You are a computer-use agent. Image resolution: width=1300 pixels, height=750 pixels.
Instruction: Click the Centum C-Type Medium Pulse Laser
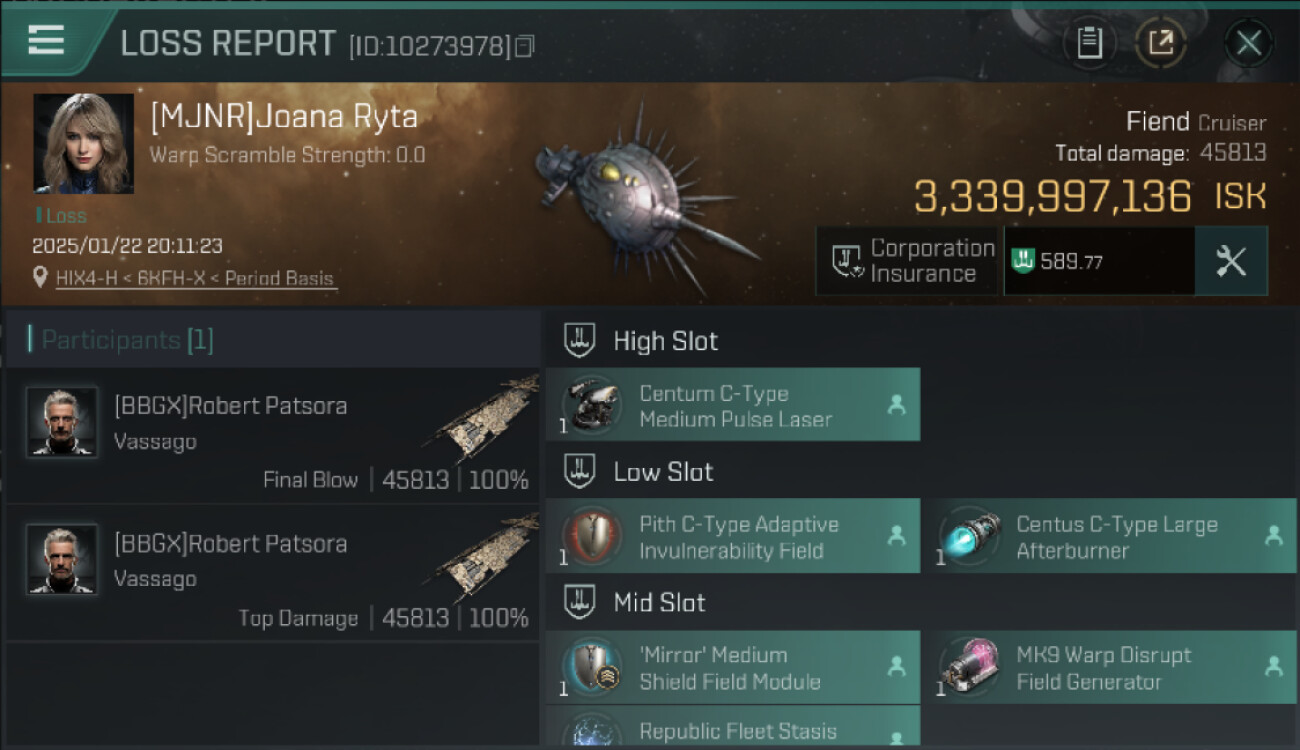[733, 406]
